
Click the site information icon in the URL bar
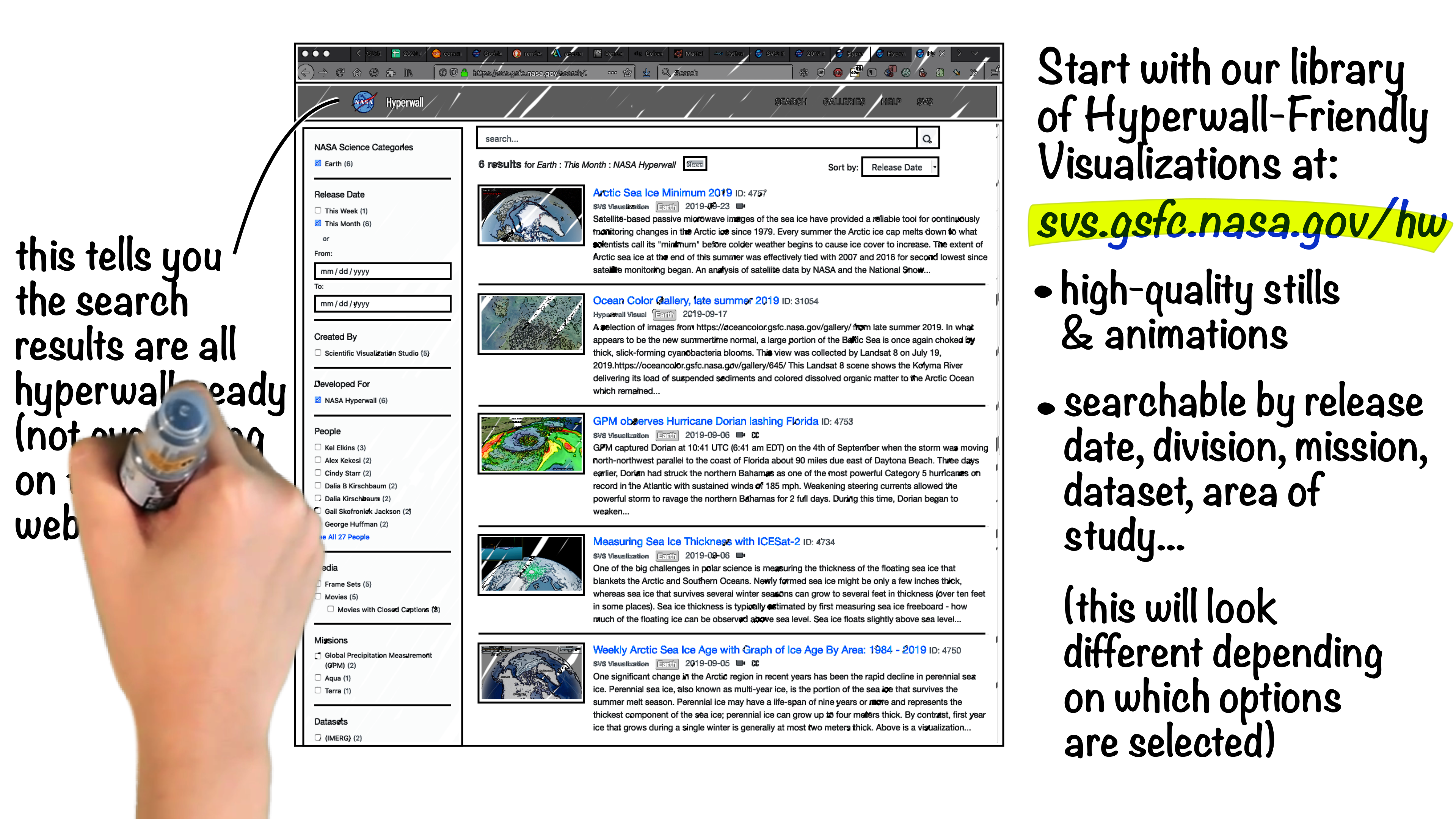pyautogui.click(x=442, y=72)
